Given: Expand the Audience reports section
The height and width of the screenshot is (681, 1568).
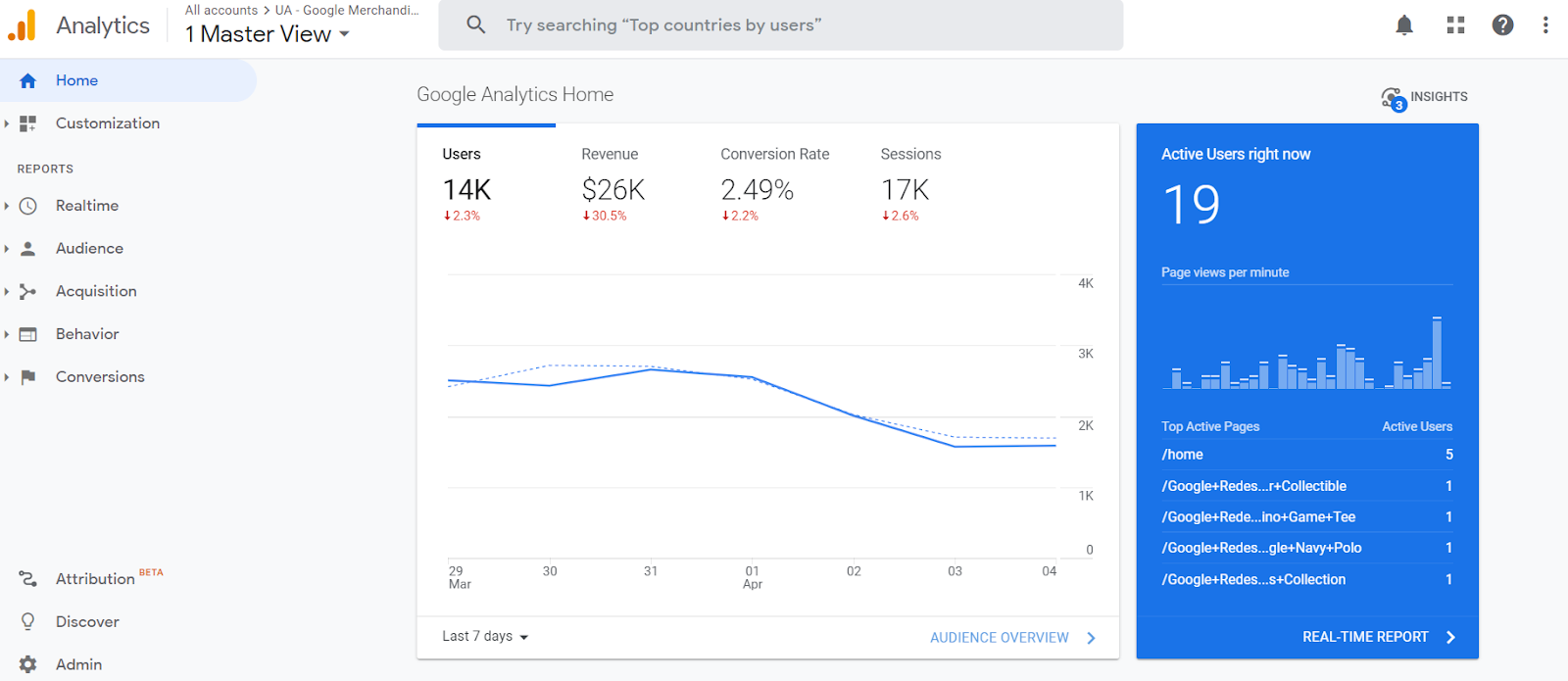Looking at the screenshot, I should tap(7, 249).
